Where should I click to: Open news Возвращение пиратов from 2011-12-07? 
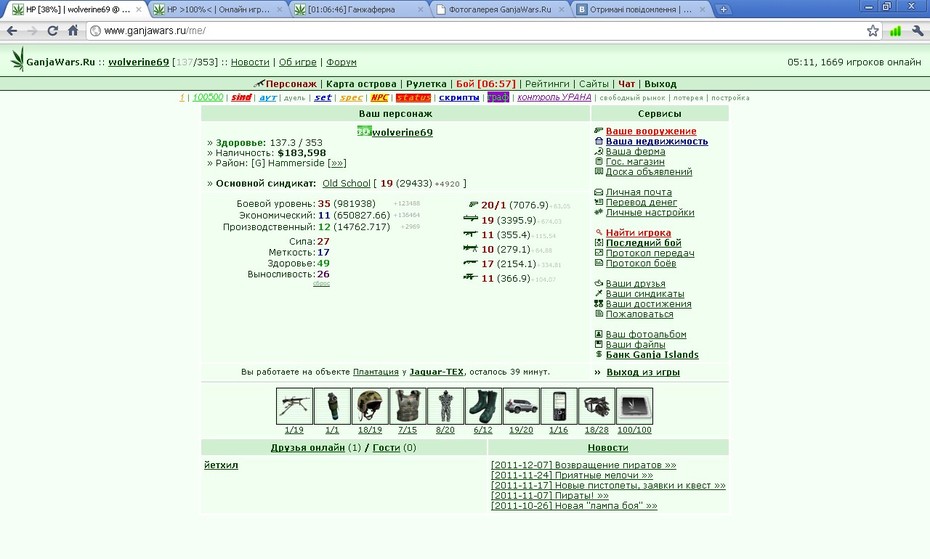click(584, 465)
